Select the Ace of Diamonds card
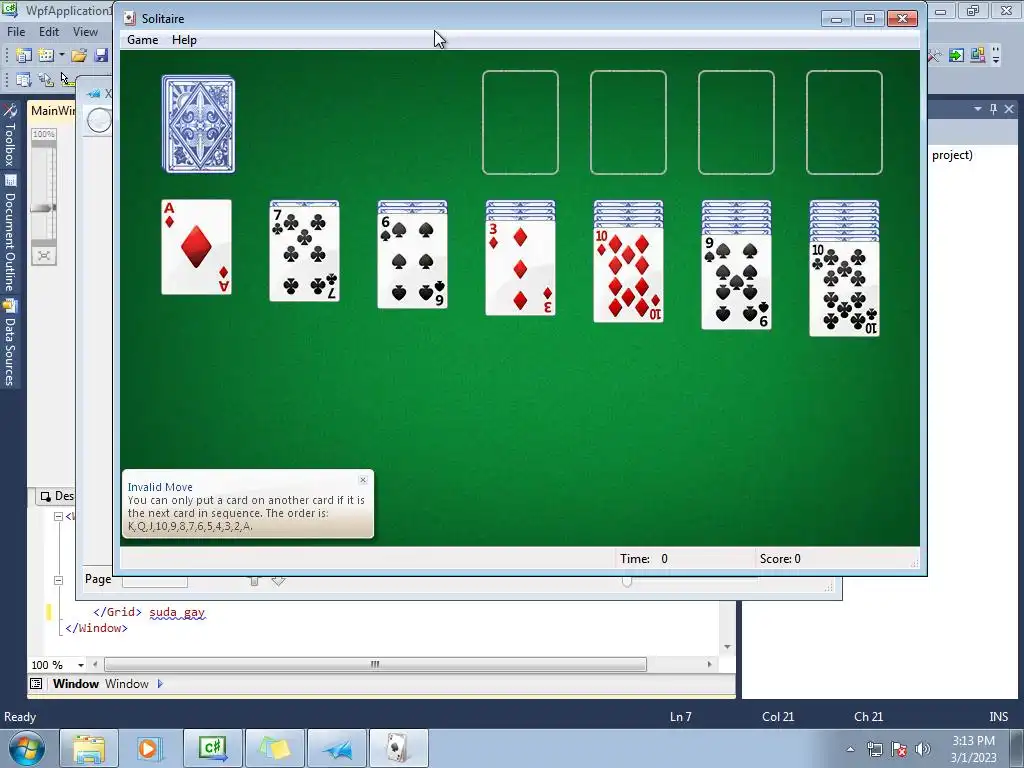The image size is (1024, 768). pos(197,247)
